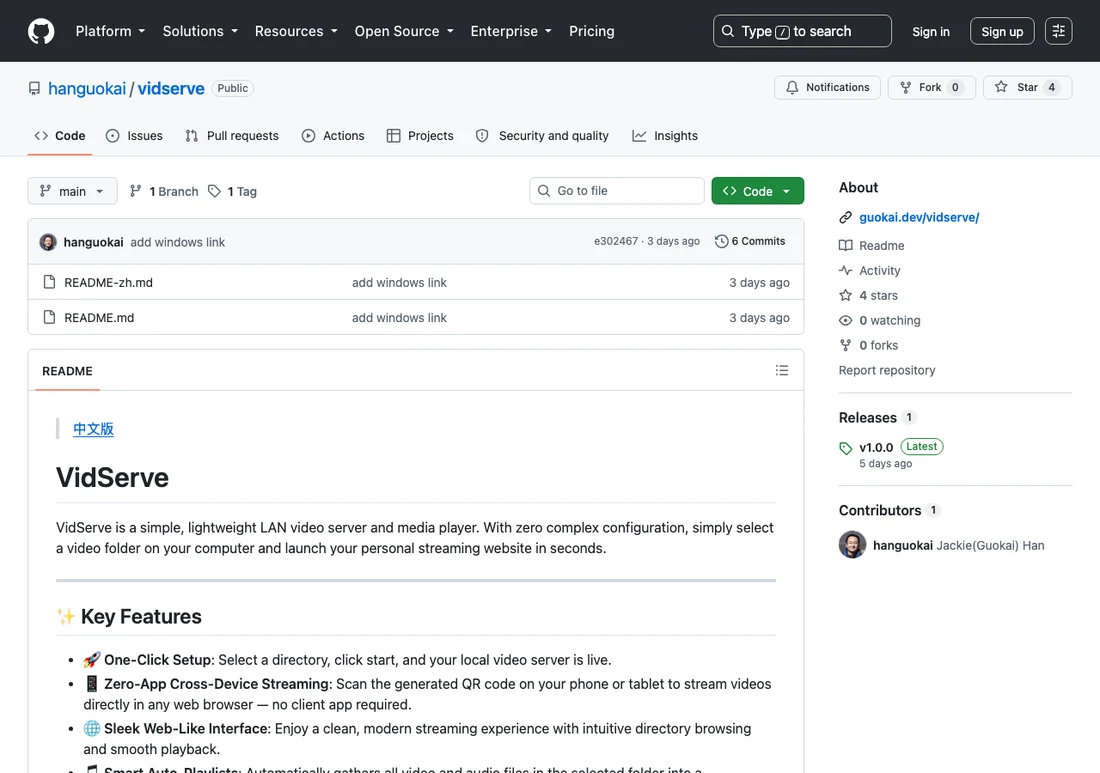Click the tag icon beside v1.0.0
Image resolution: width=1100 pixels, height=773 pixels.
click(845, 448)
